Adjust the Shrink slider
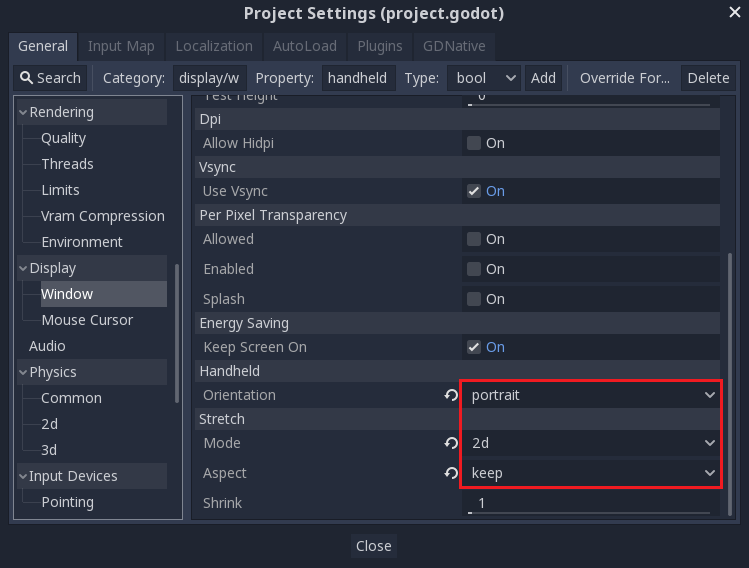The image size is (749, 568). point(590,512)
